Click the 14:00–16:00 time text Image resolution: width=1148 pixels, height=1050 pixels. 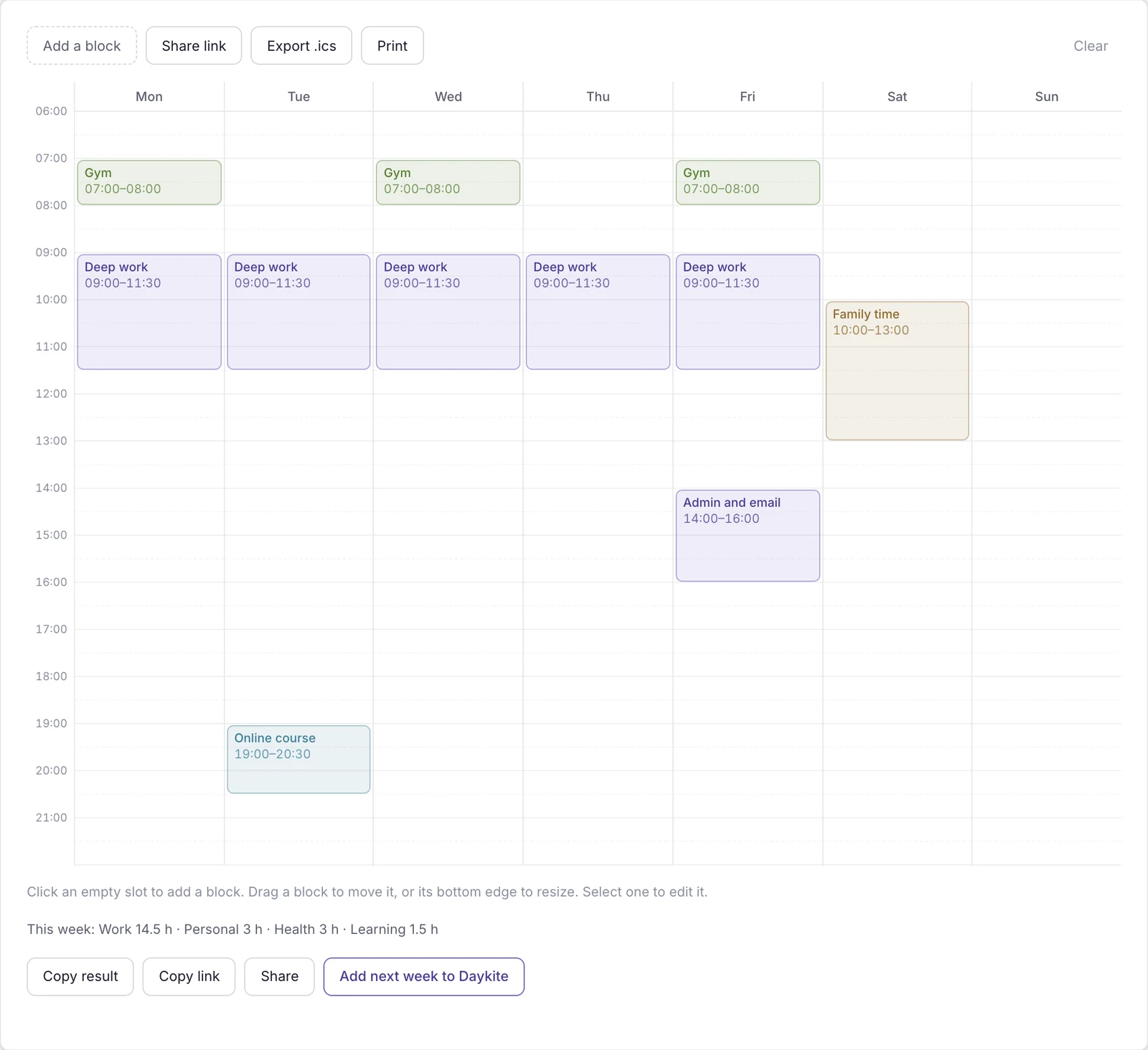coord(721,519)
